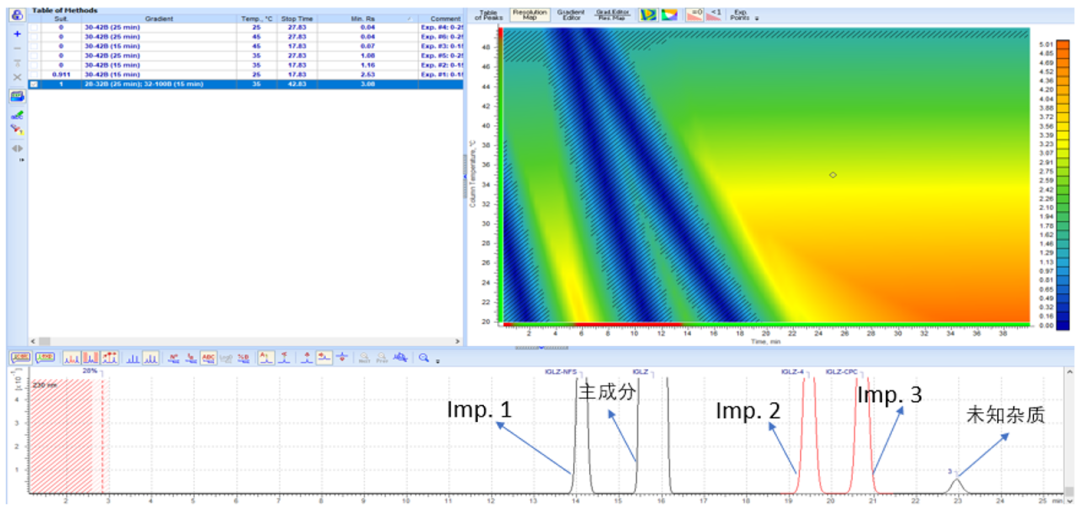Select the Resolution Map tab

530,14
